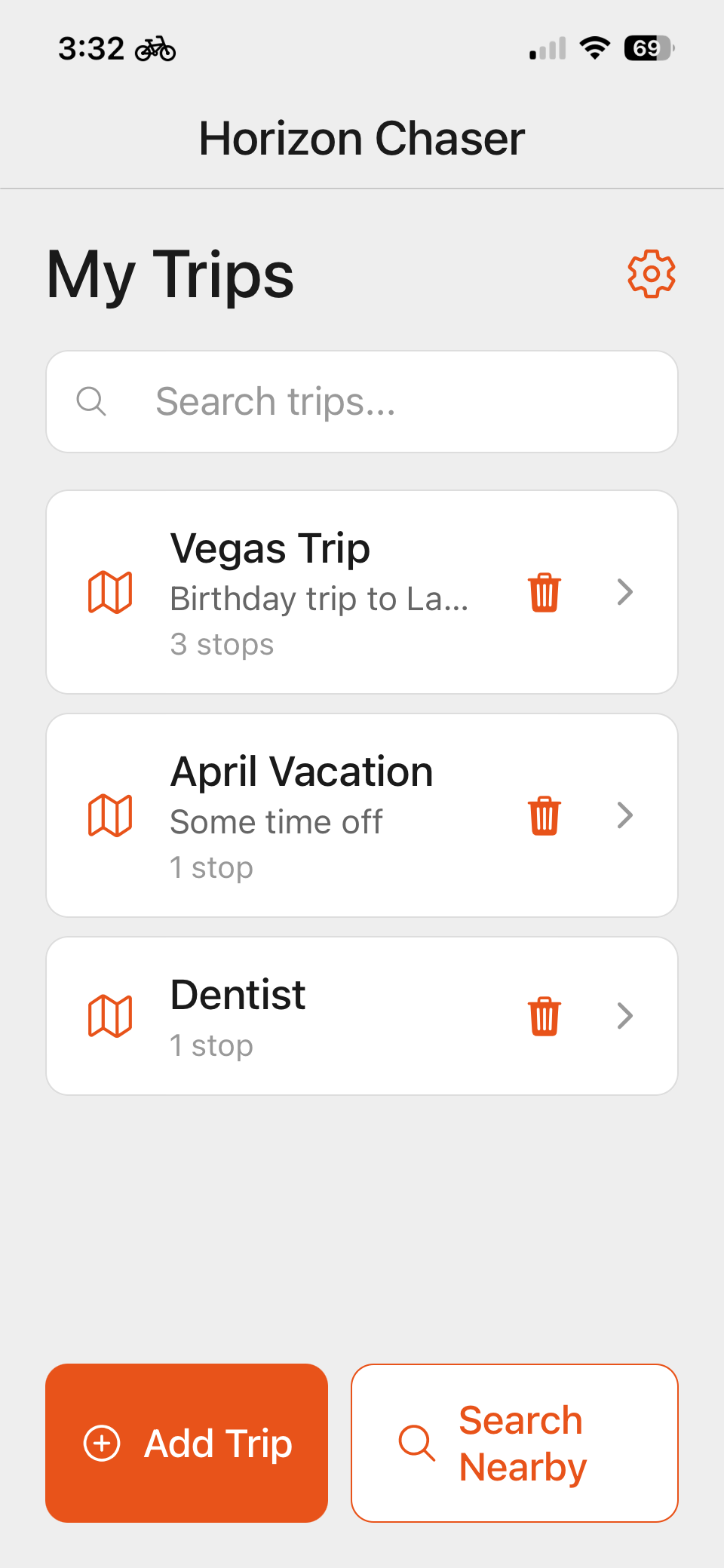
Task: Expand Vegas Trip details via chevron
Action: pyautogui.click(x=624, y=593)
